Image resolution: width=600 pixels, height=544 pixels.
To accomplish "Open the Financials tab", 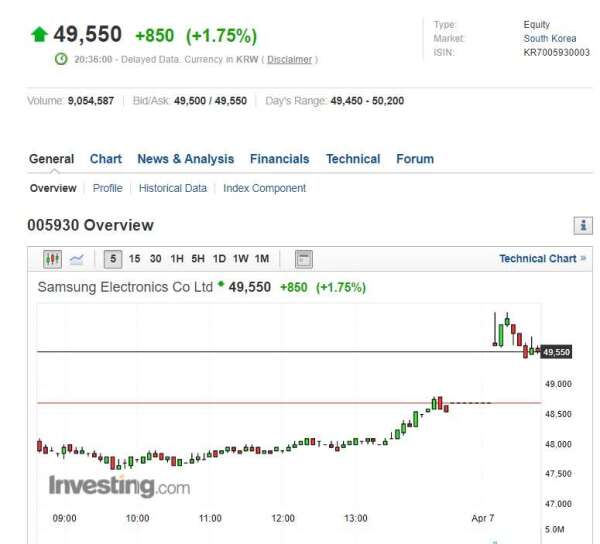I will [279, 159].
